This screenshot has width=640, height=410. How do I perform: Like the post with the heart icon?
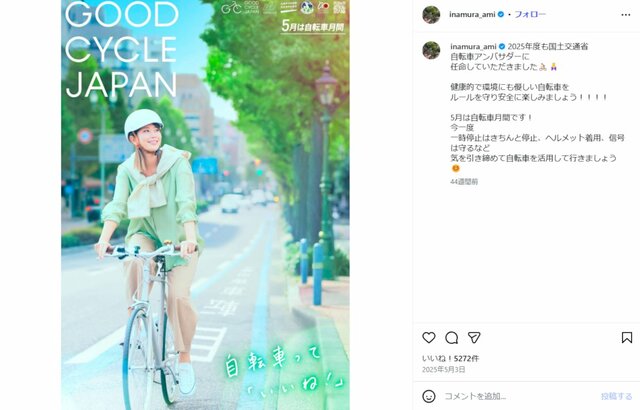click(x=429, y=337)
